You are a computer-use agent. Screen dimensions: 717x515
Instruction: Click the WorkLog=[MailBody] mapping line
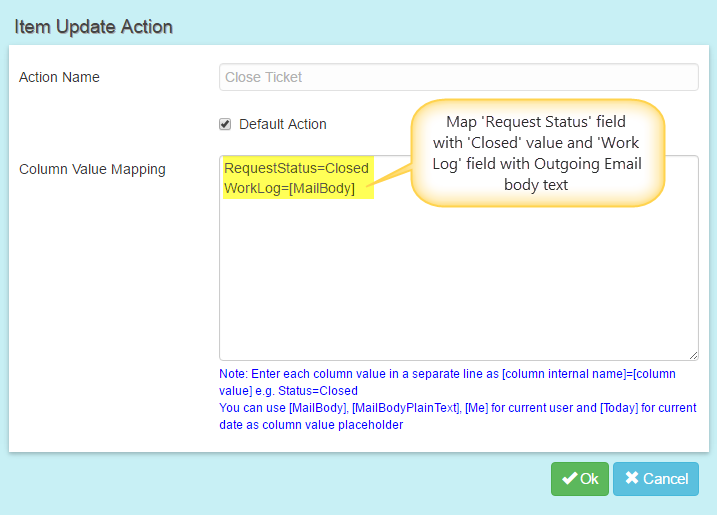point(289,188)
